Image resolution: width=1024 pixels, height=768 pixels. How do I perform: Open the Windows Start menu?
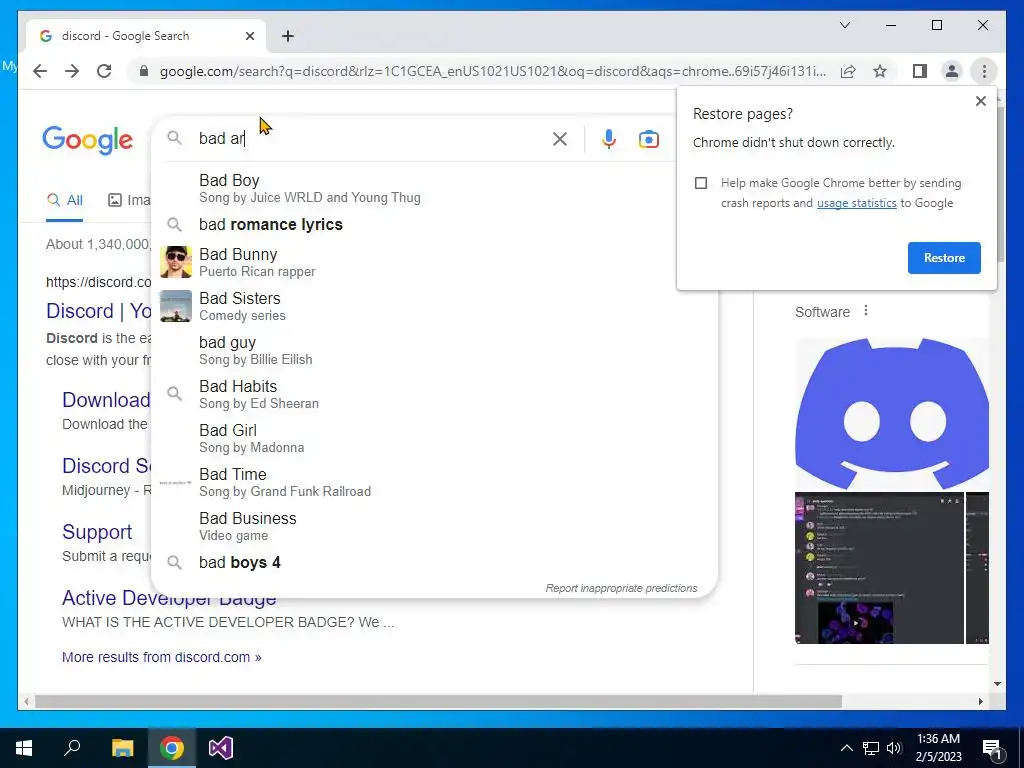tap(24, 748)
